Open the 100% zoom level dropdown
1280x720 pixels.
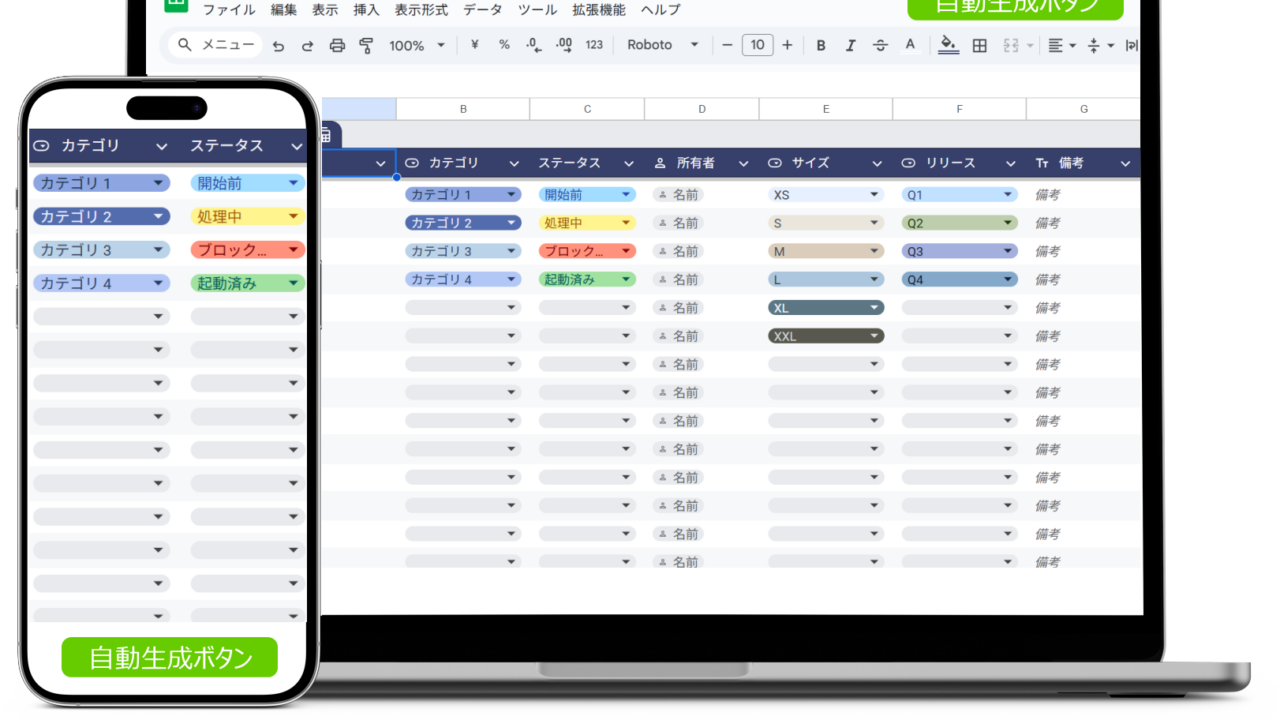tap(417, 45)
